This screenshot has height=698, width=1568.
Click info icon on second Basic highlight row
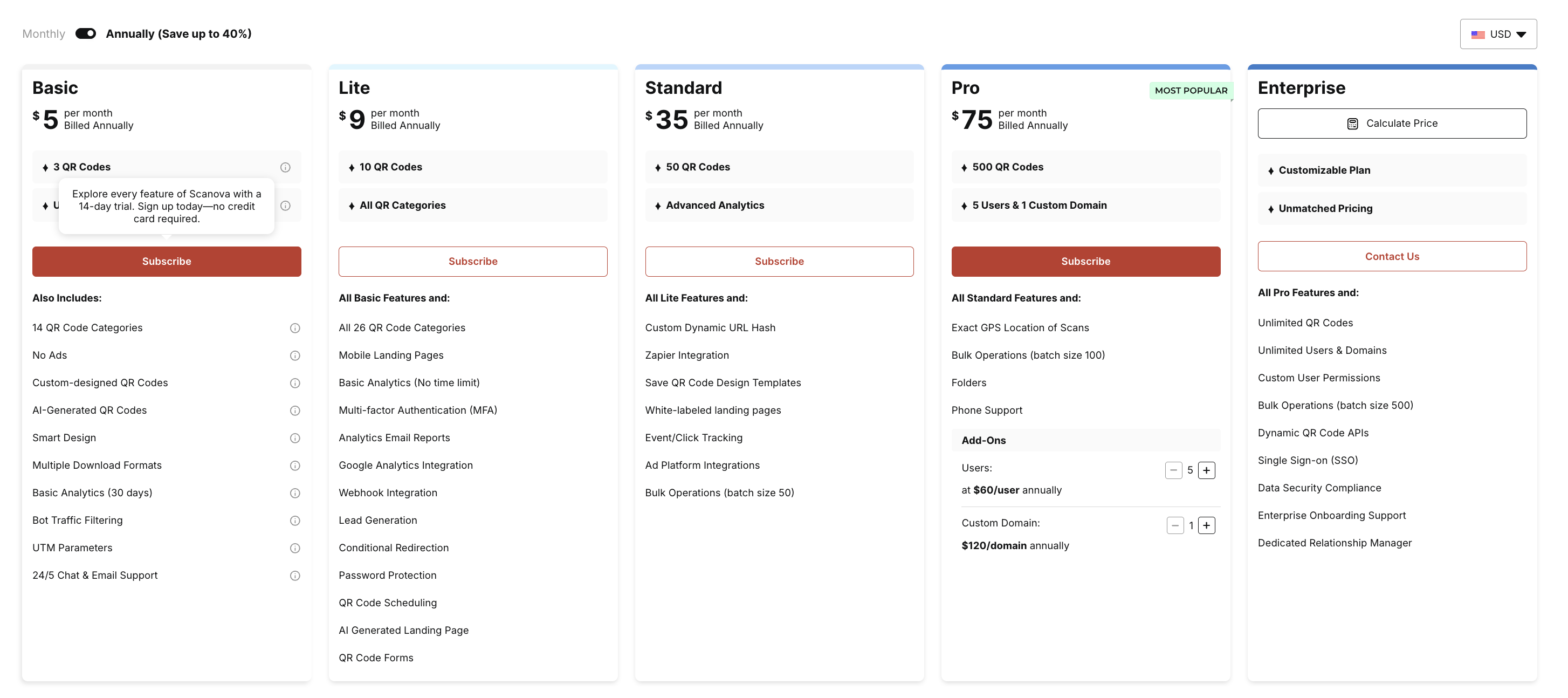[x=285, y=206]
